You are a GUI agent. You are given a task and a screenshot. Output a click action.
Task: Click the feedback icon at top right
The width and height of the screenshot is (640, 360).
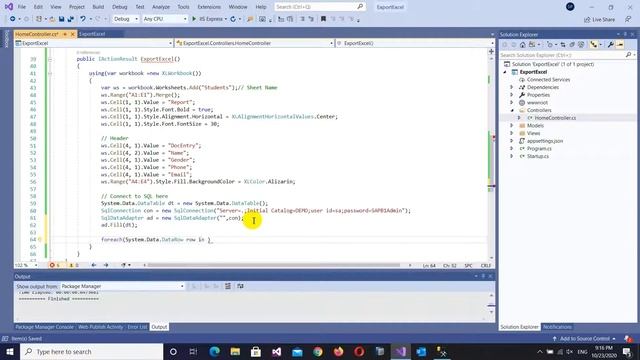click(628, 19)
